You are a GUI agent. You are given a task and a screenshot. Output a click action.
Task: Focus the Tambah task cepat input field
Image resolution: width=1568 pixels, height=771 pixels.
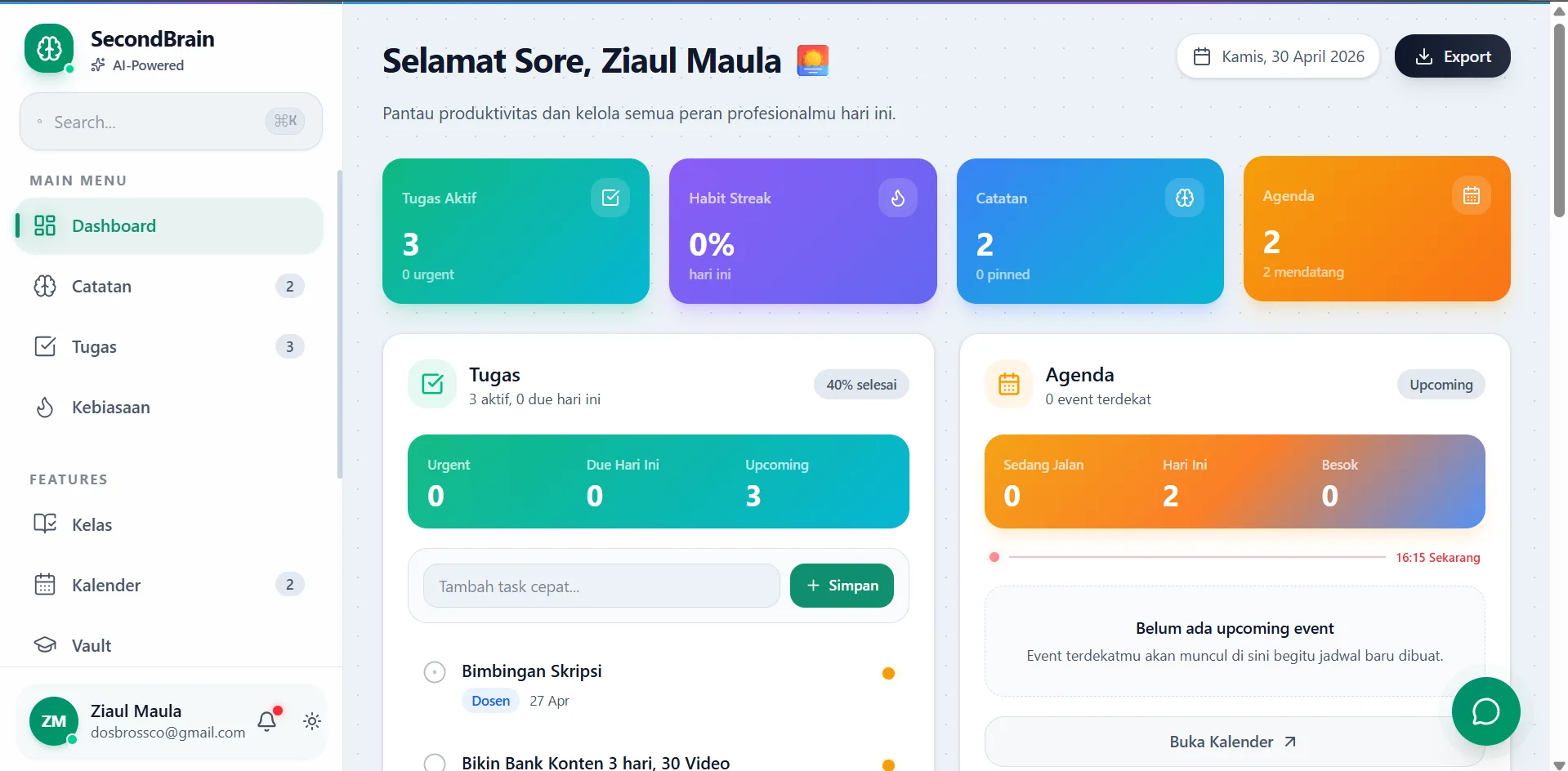pos(601,586)
